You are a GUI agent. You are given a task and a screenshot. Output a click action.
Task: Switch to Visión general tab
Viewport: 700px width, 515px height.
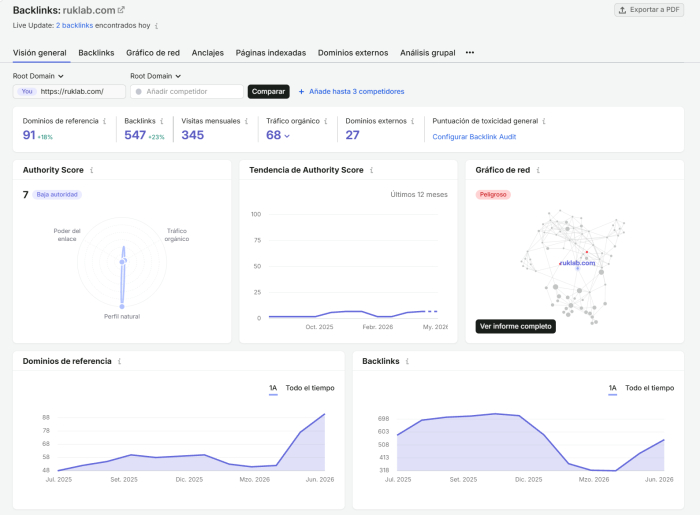tap(40, 53)
